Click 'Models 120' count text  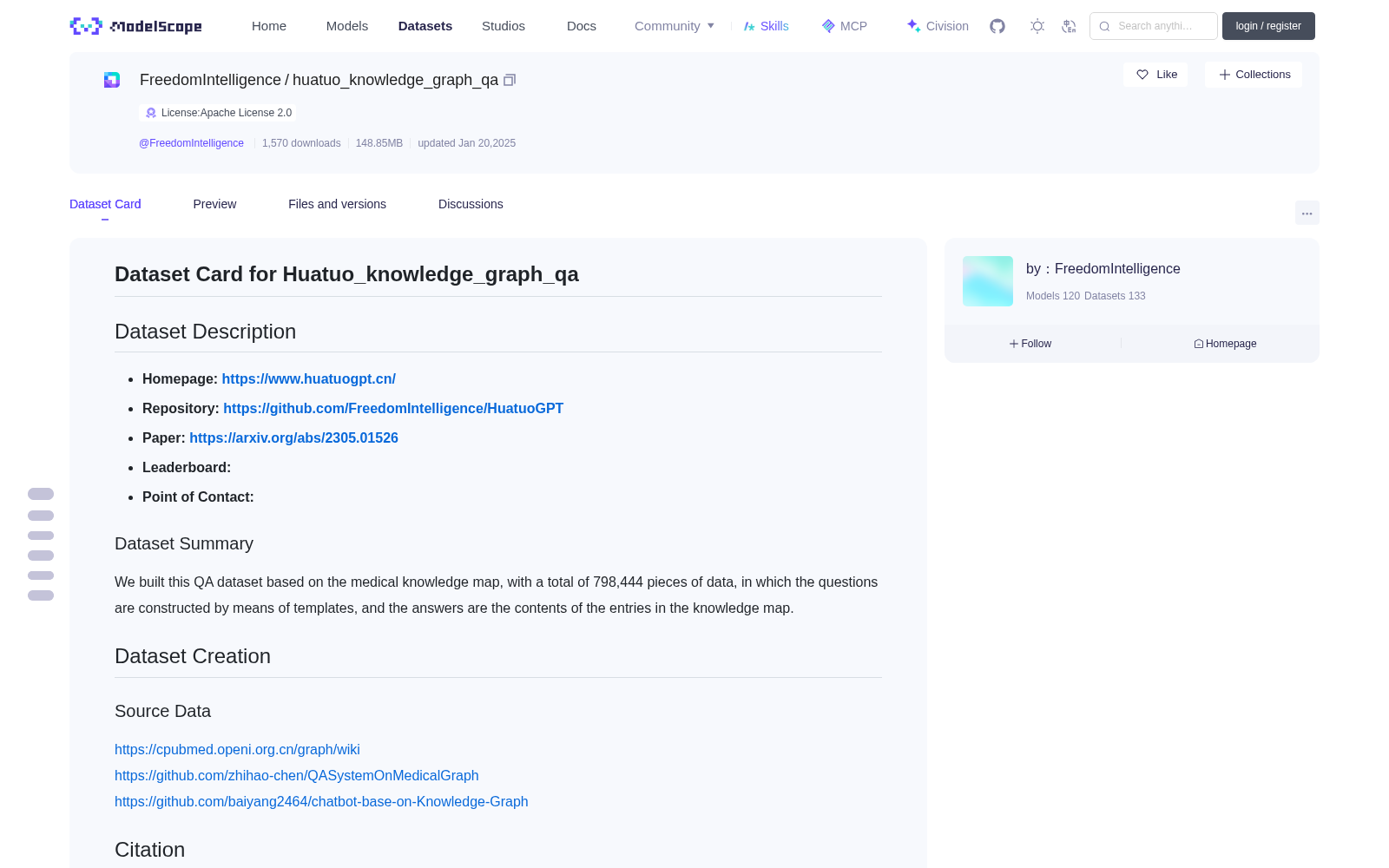(x=1053, y=296)
